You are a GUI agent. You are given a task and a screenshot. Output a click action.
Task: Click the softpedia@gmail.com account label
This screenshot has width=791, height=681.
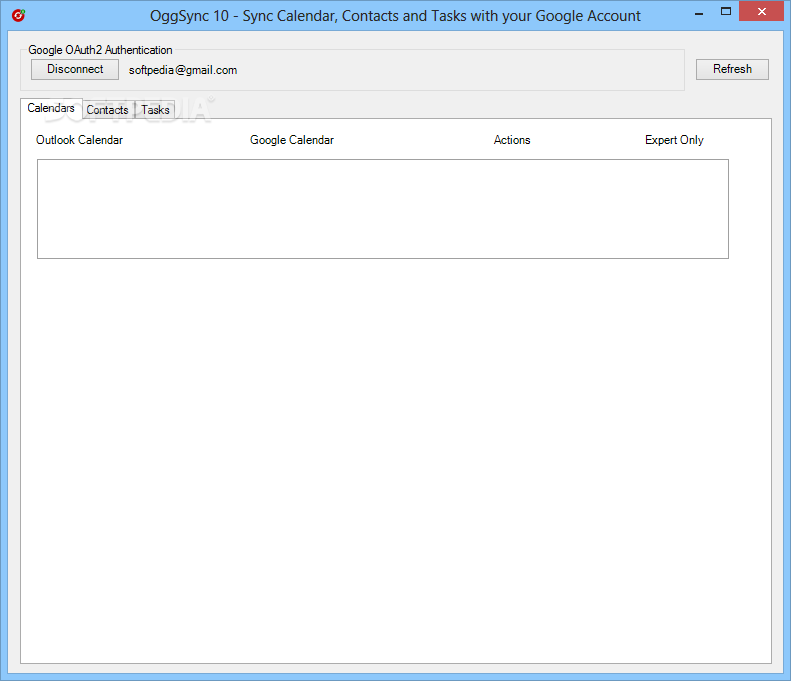click(183, 70)
